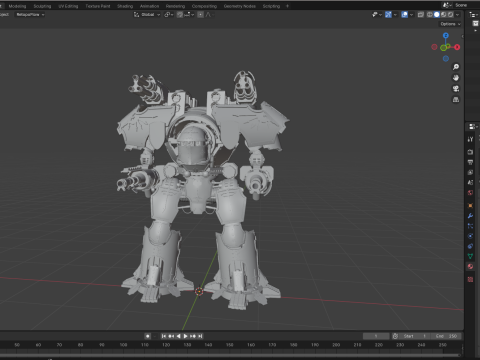The image size is (480, 360).
Task: Open the RetopoFlow dropdown in header
Action: (30, 15)
